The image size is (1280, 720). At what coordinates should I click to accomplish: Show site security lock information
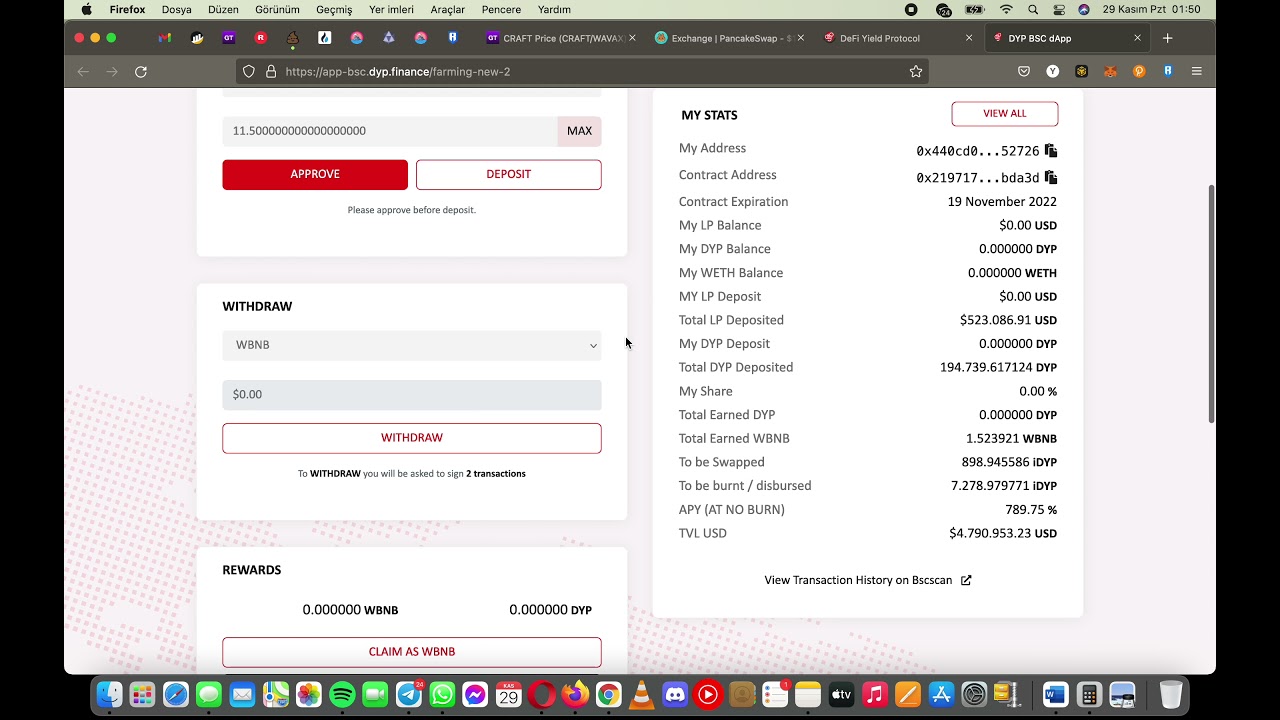pos(270,72)
